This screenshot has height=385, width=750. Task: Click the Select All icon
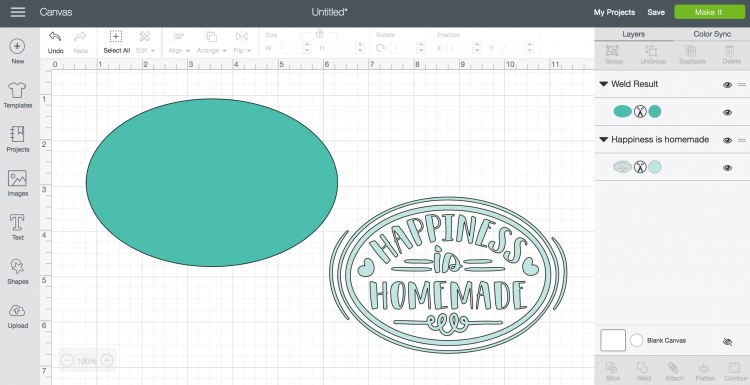[x=116, y=37]
